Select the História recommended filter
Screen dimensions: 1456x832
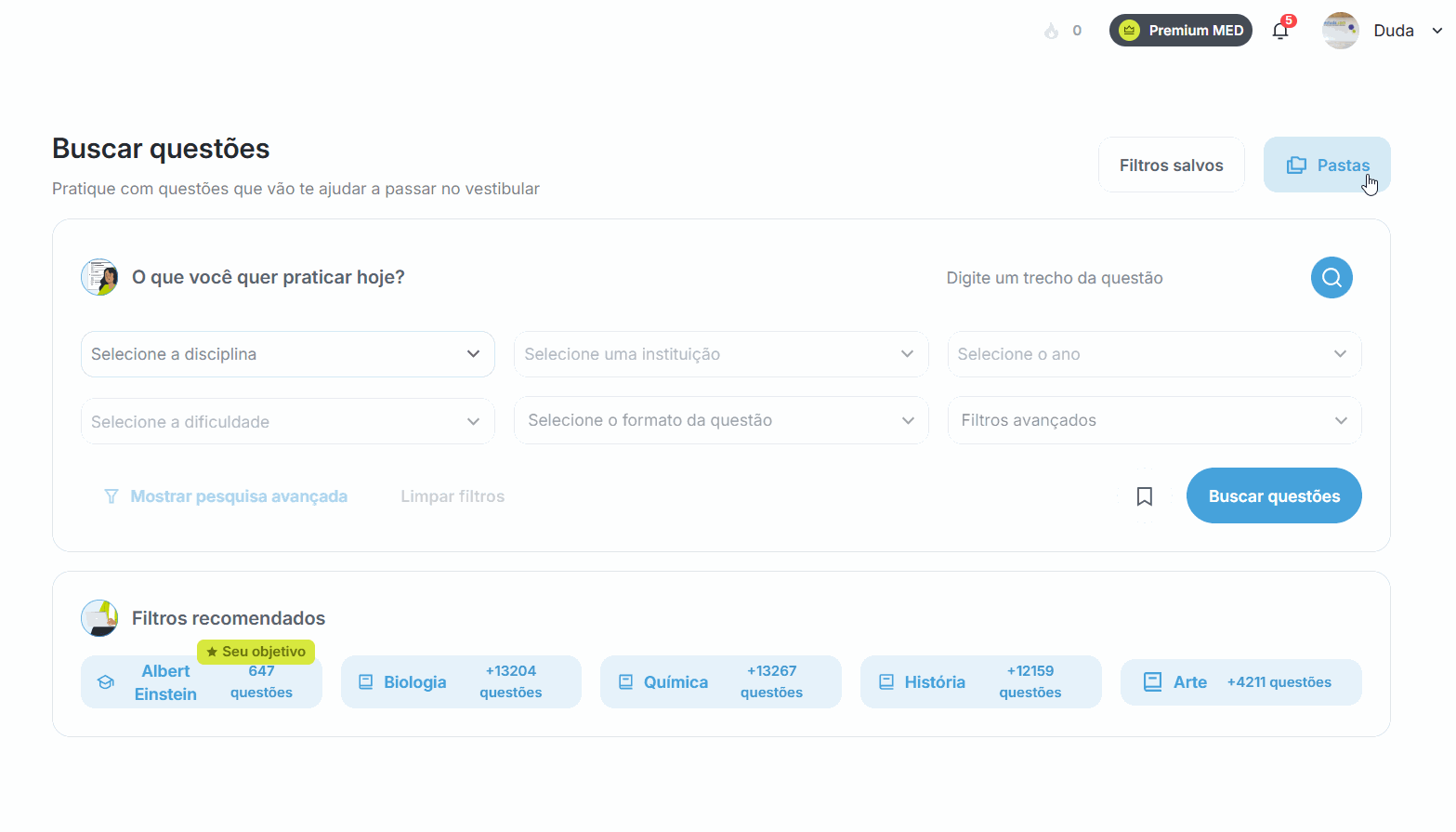981,682
